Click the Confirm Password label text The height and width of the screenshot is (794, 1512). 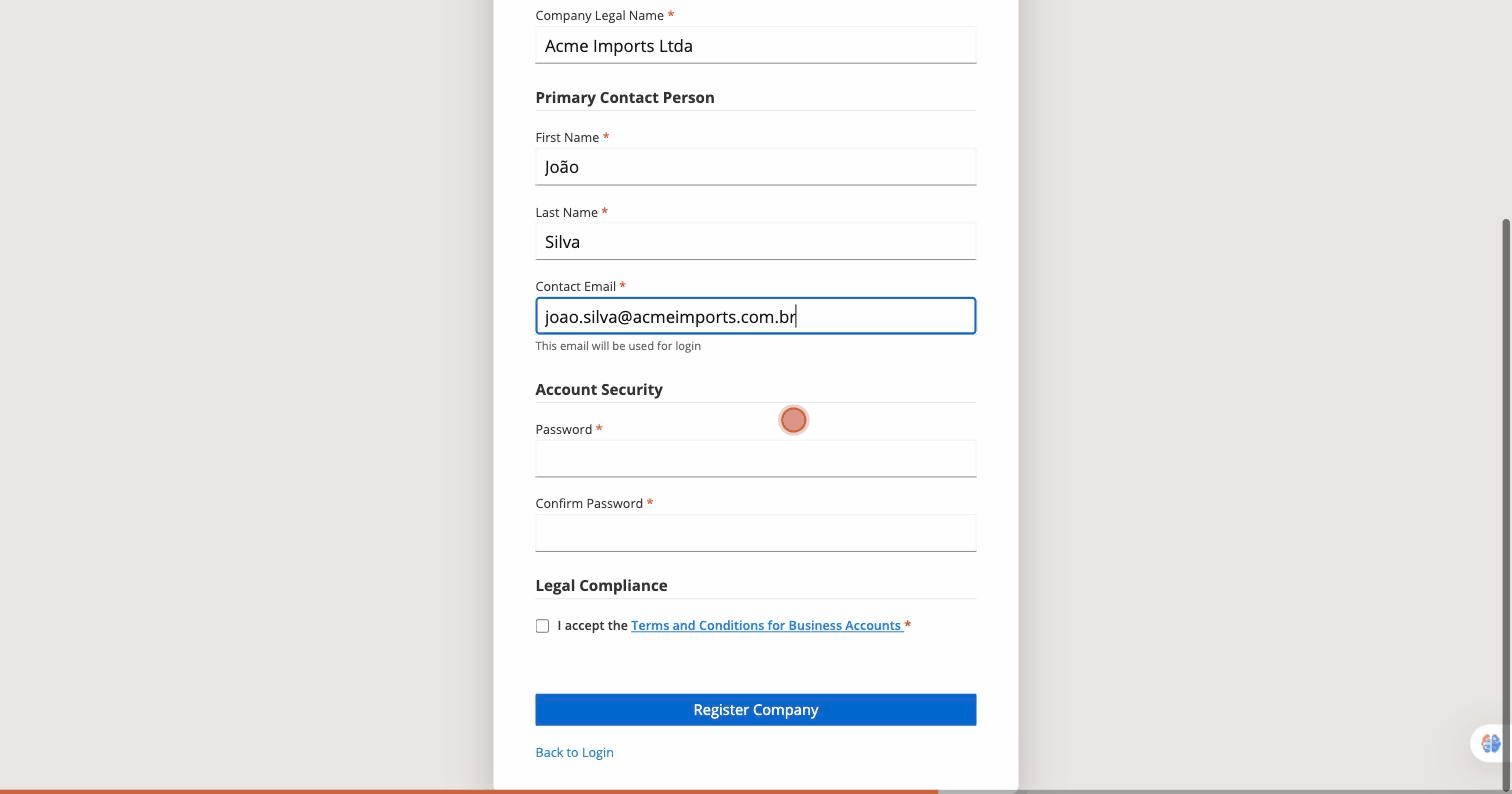(x=589, y=503)
